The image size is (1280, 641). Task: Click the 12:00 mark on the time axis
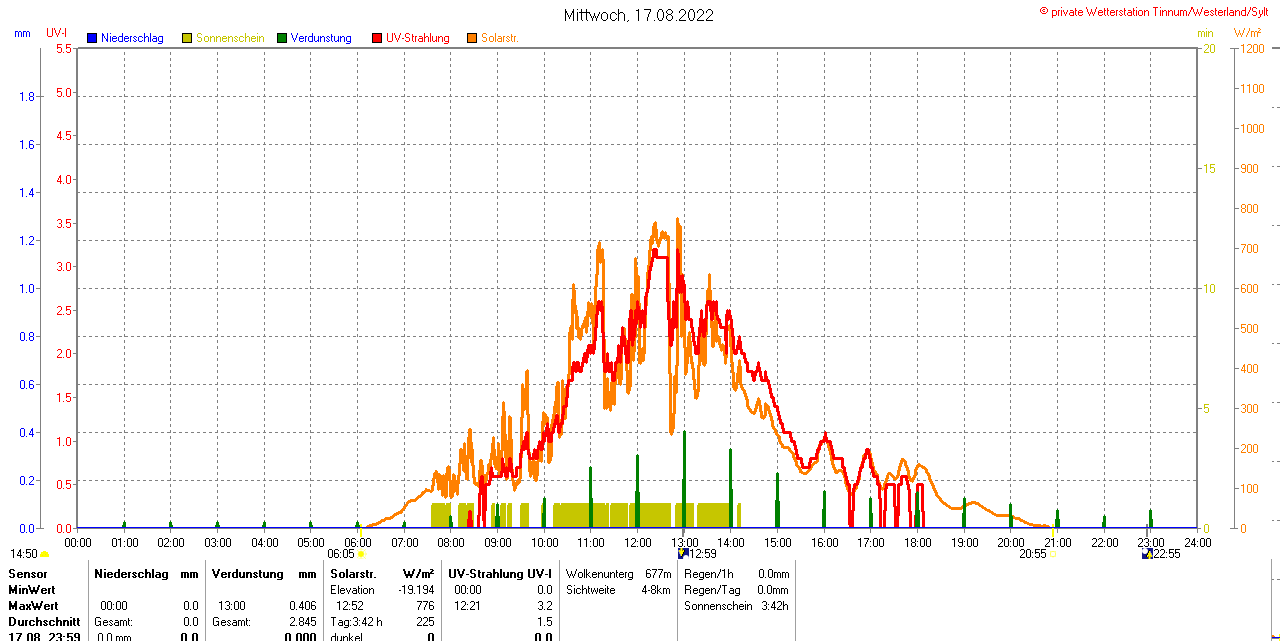[x=638, y=542]
